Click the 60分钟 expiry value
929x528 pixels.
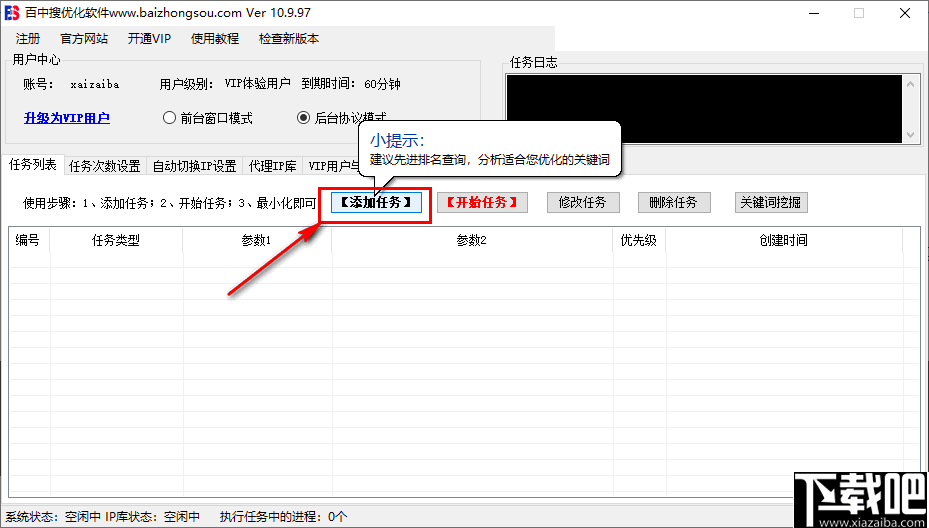coord(382,84)
